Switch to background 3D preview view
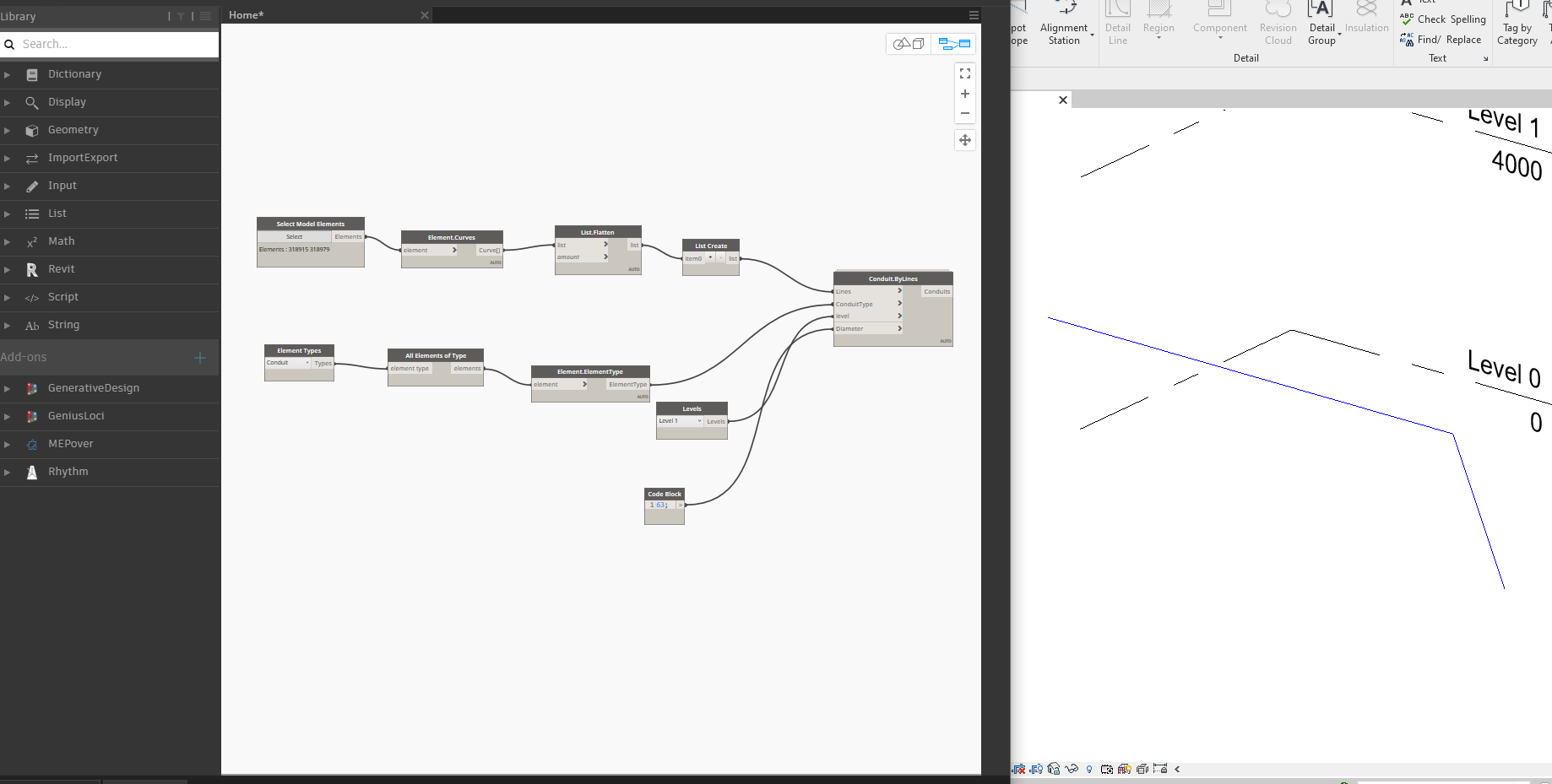Image resolution: width=1552 pixels, height=784 pixels. tap(909, 44)
